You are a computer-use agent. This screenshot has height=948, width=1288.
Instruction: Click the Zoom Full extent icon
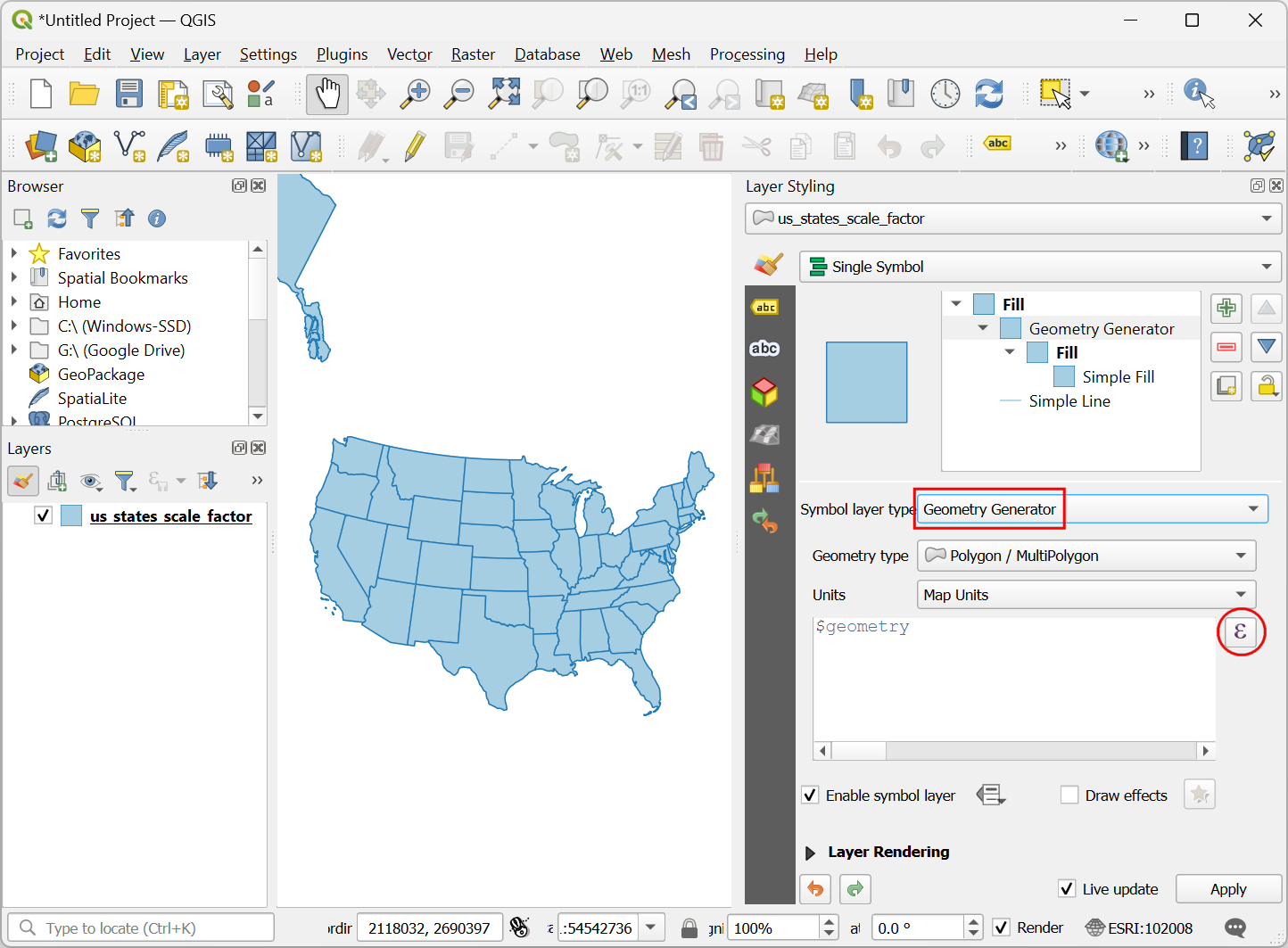[504, 94]
